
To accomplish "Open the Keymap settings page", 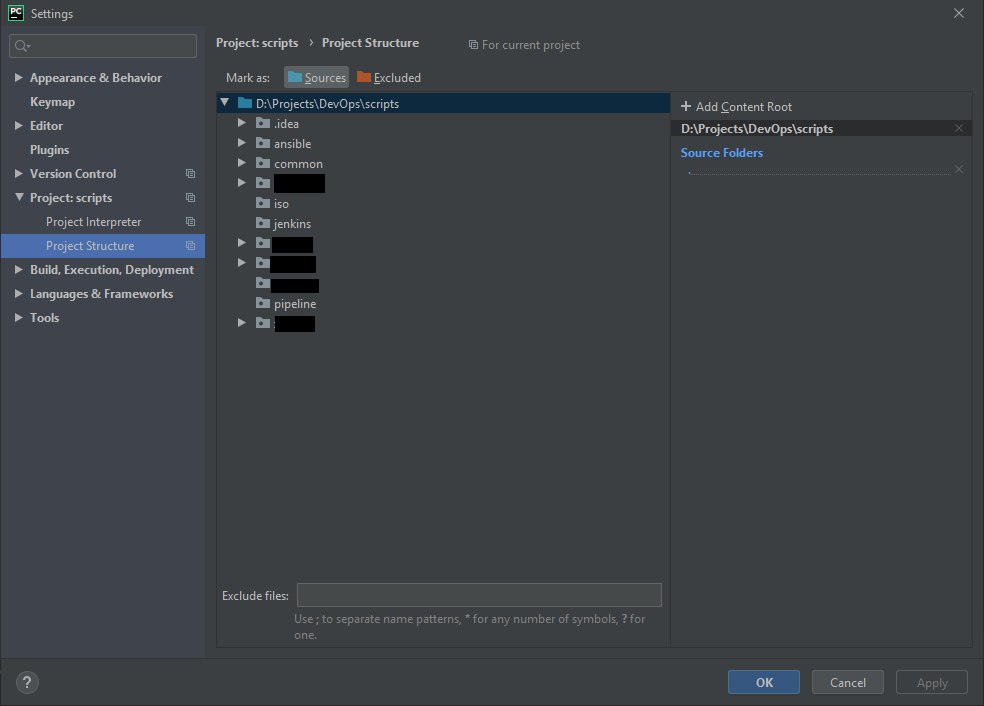I will click(52, 102).
